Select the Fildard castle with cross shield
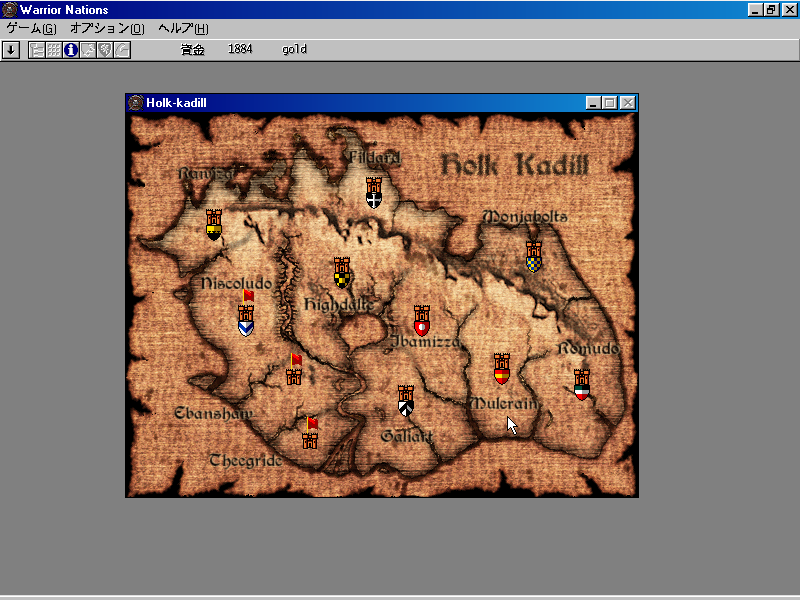This screenshot has width=800, height=600. coord(374,193)
